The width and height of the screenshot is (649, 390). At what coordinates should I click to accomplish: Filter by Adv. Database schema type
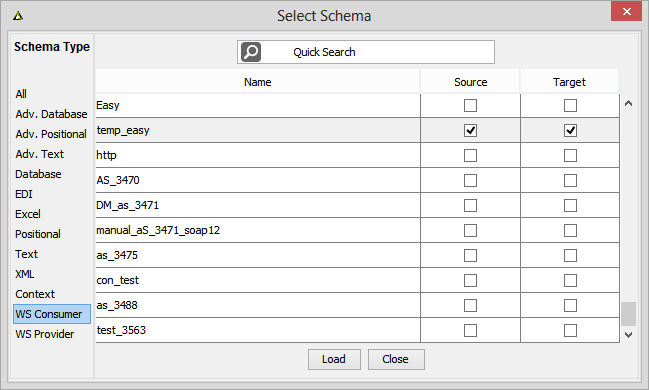tap(51, 114)
